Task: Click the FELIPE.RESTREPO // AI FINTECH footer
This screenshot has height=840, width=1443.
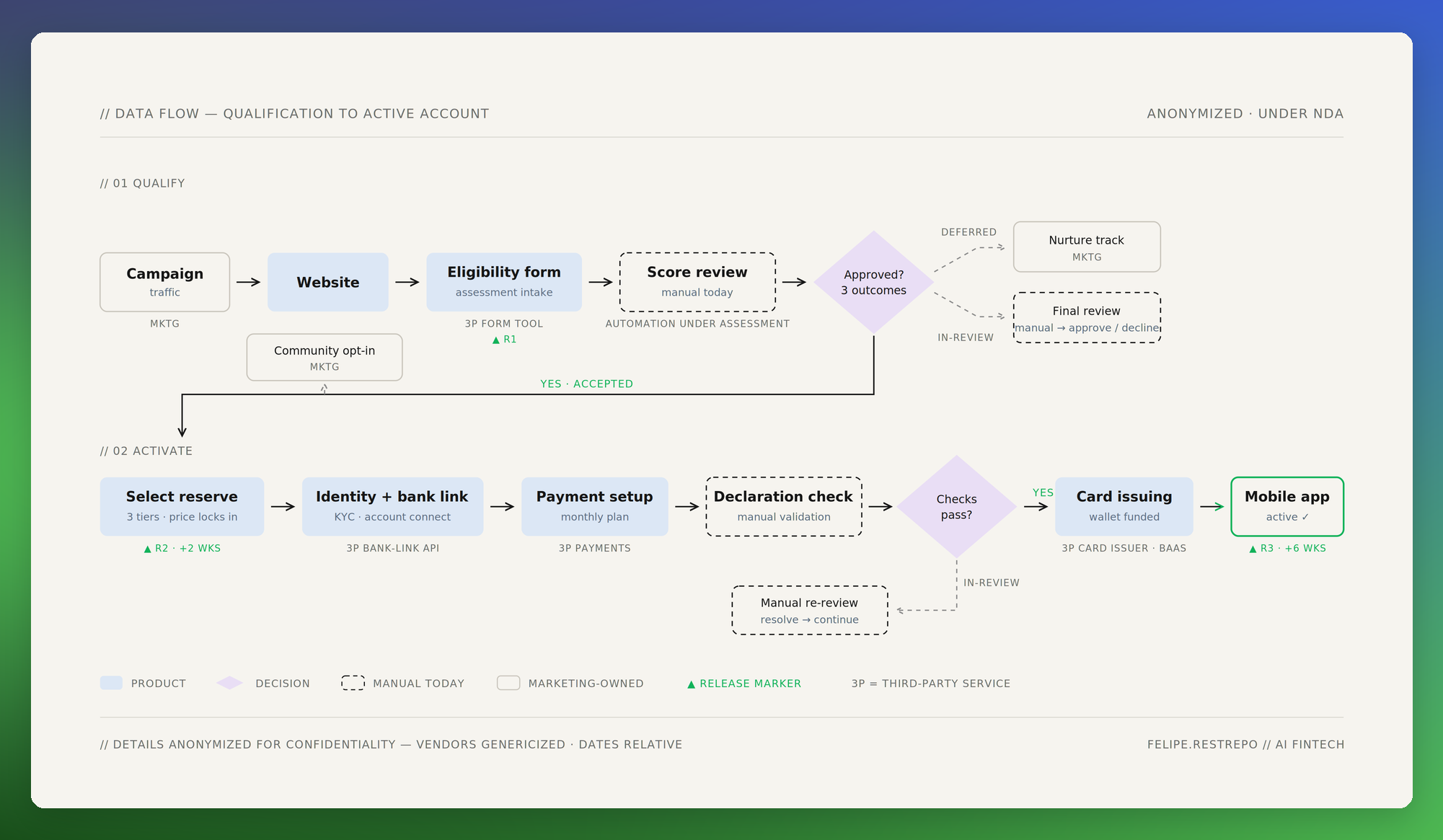Action: click(1246, 744)
